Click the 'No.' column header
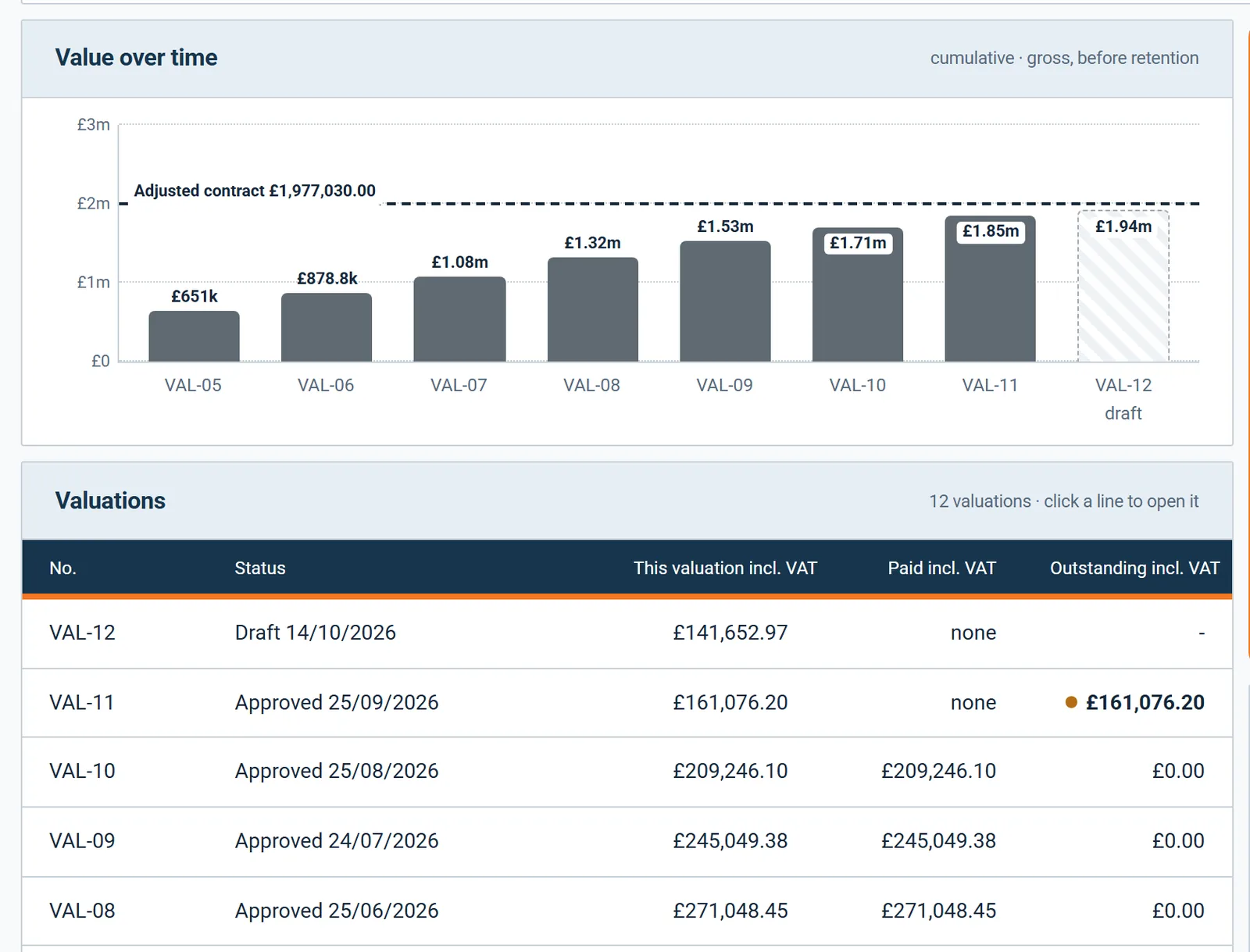The width and height of the screenshot is (1250, 952). point(62,569)
